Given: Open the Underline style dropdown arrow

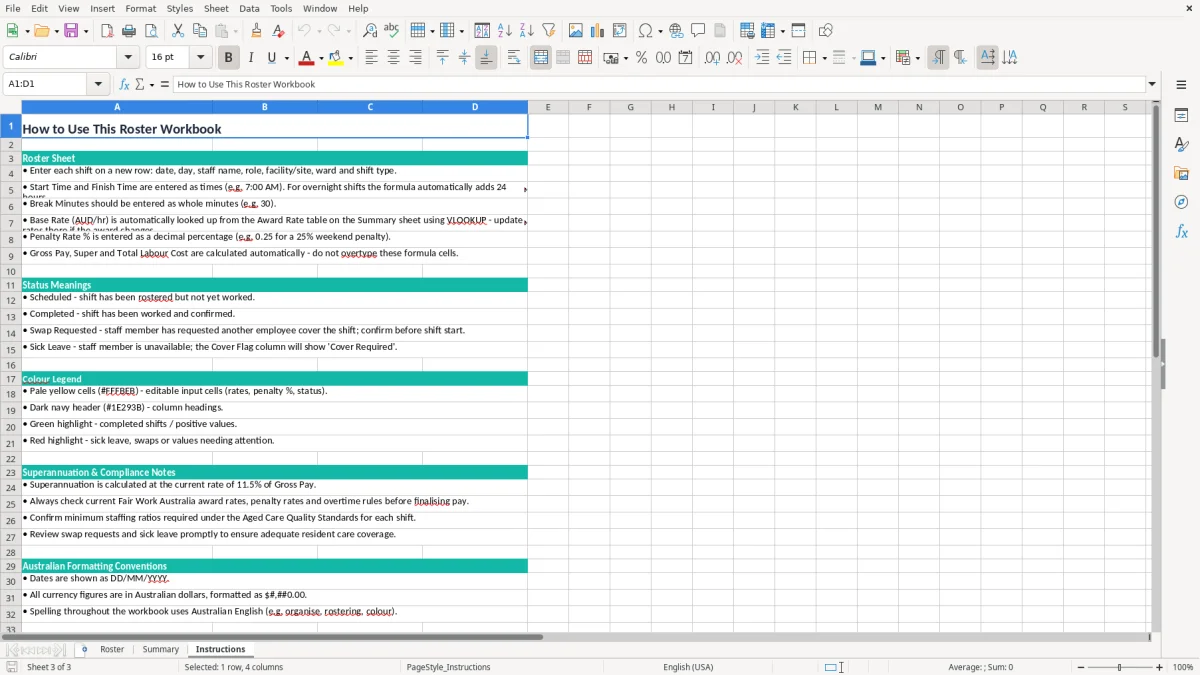Looking at the screenshot, I should point(286,58).
